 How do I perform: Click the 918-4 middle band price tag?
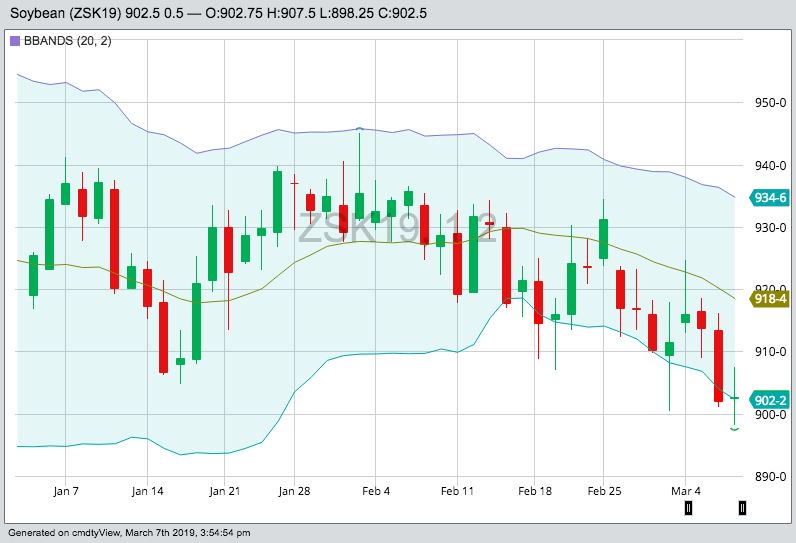pos(770,299)
